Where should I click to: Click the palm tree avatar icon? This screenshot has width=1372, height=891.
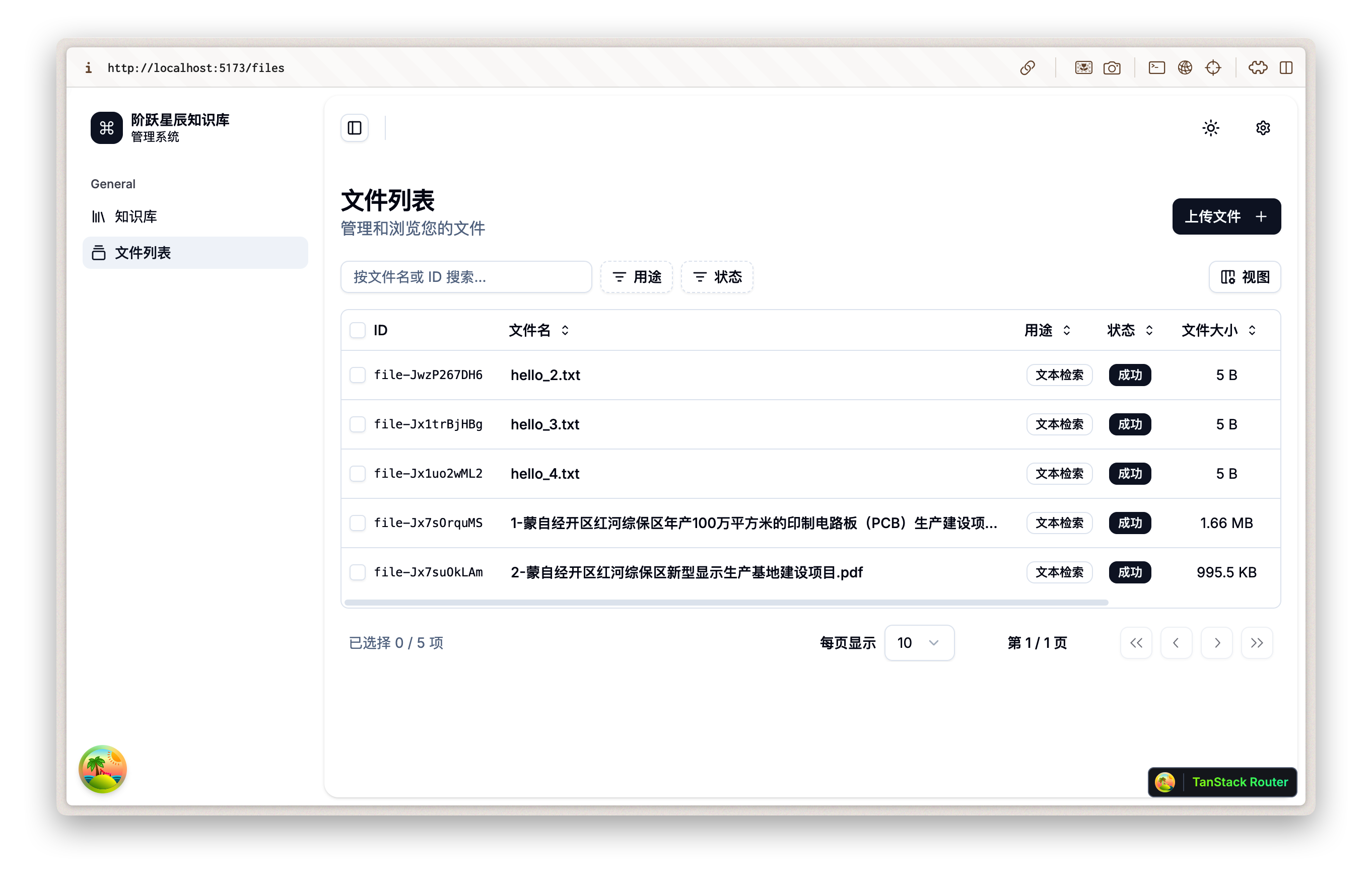tap(103, 769)
